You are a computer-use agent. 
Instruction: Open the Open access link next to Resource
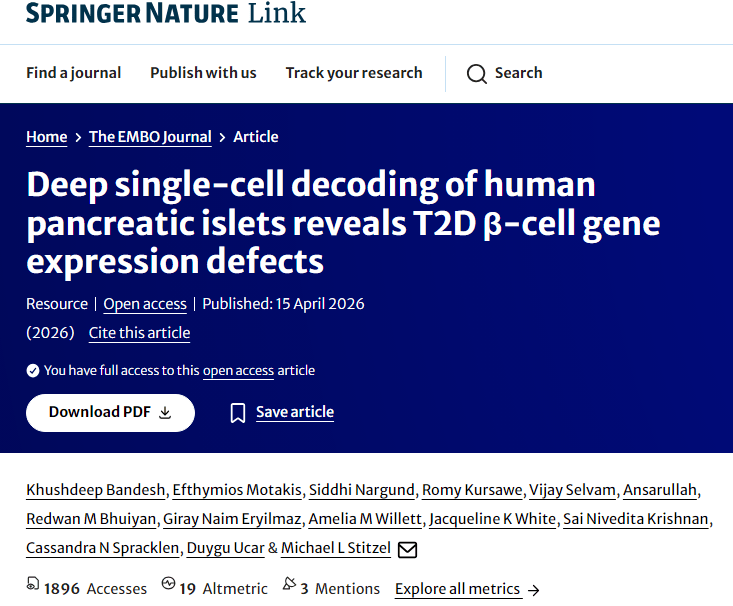pyautogui.click(x=145, y=304)
